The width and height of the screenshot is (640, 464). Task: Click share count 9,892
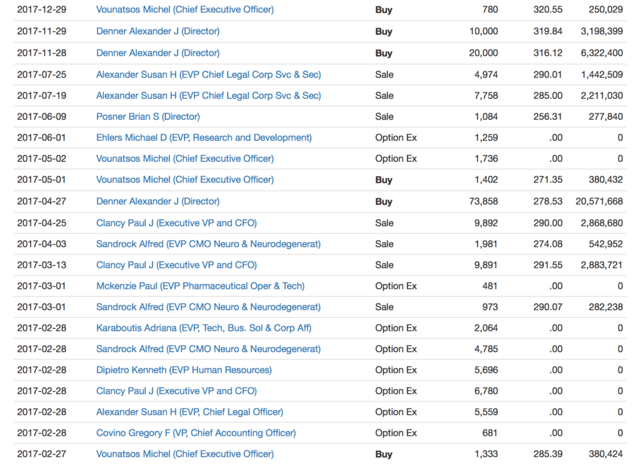[486, 223]
